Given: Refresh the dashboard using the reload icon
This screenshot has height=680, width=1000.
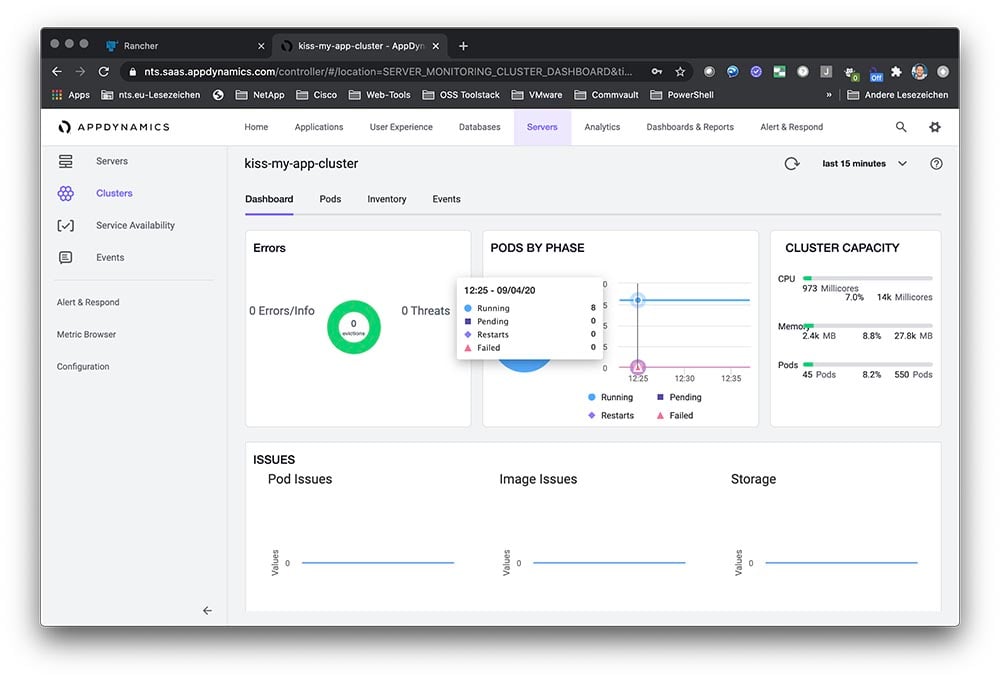Looking at the screenshot, I should (x=792, y=164).
